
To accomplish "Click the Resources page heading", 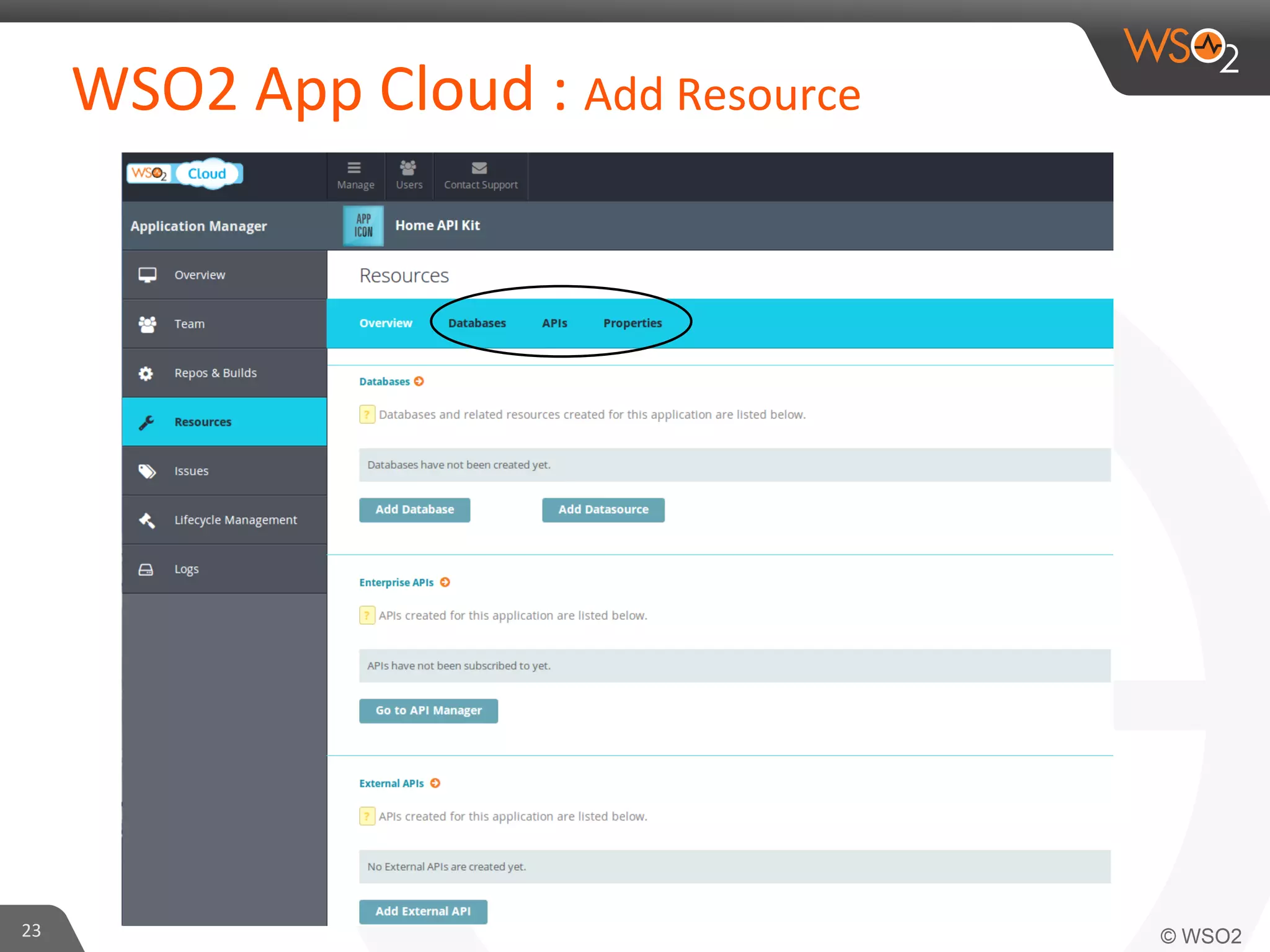I will coord(404,275).
